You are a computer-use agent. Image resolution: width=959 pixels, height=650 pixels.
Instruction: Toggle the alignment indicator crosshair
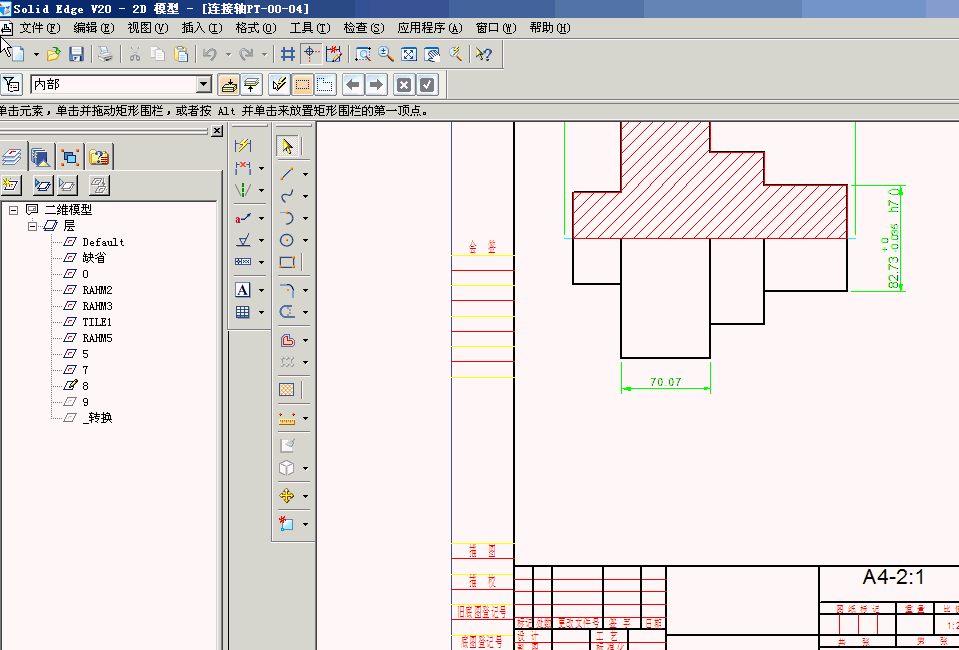click(310, 54)
